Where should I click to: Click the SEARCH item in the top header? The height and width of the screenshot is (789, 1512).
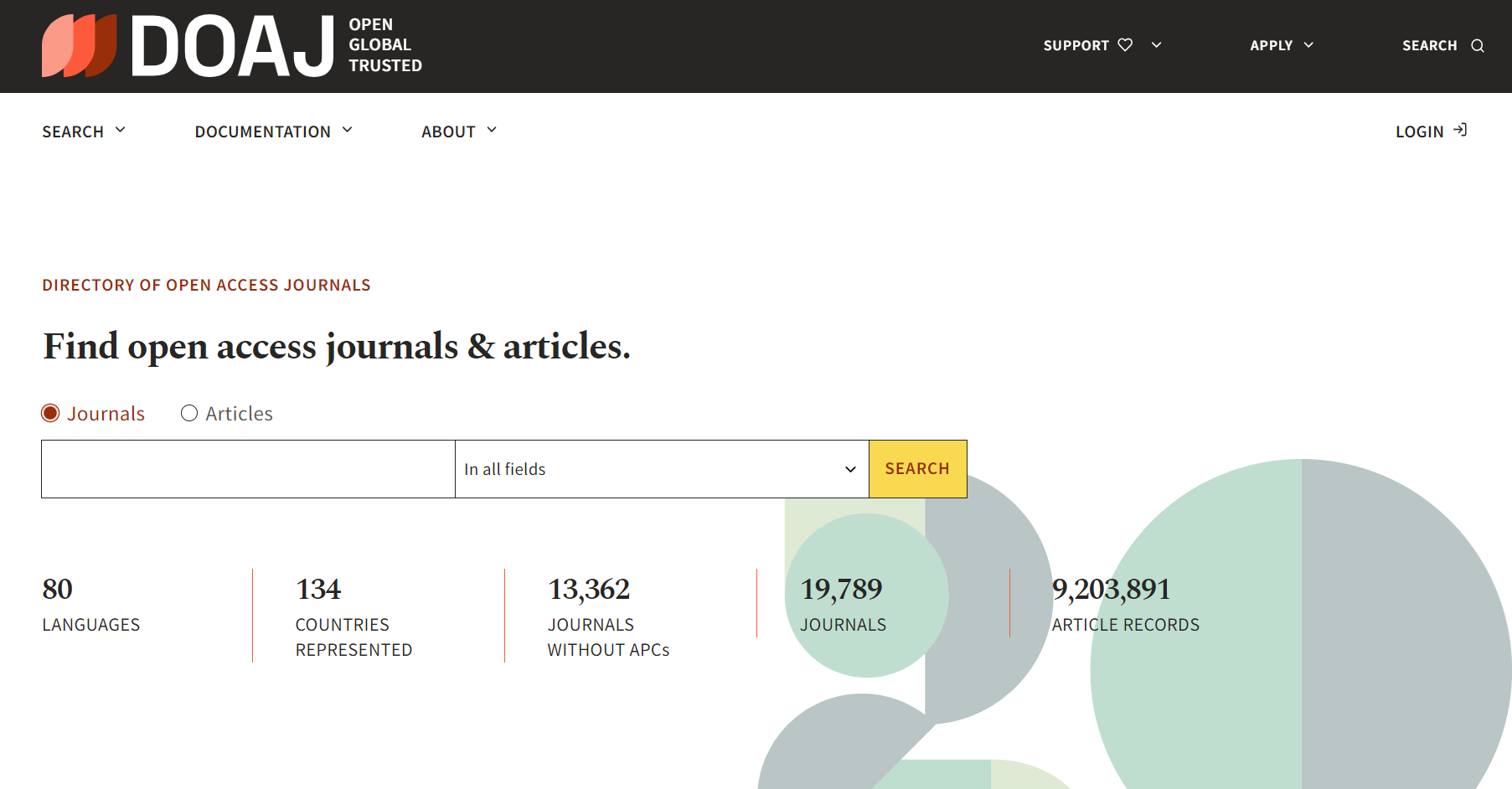point(1429,45)
